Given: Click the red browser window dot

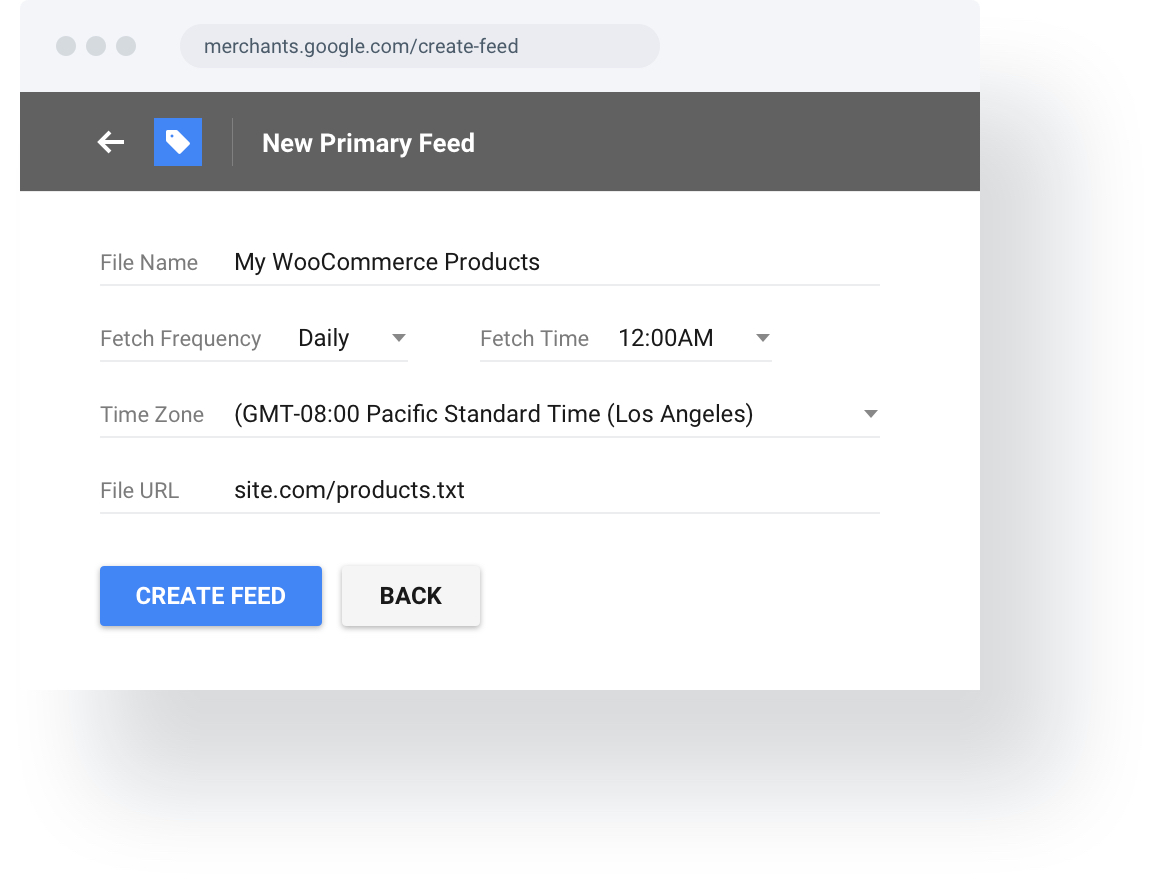Looking at the screenshot, I should coord(64,45).
